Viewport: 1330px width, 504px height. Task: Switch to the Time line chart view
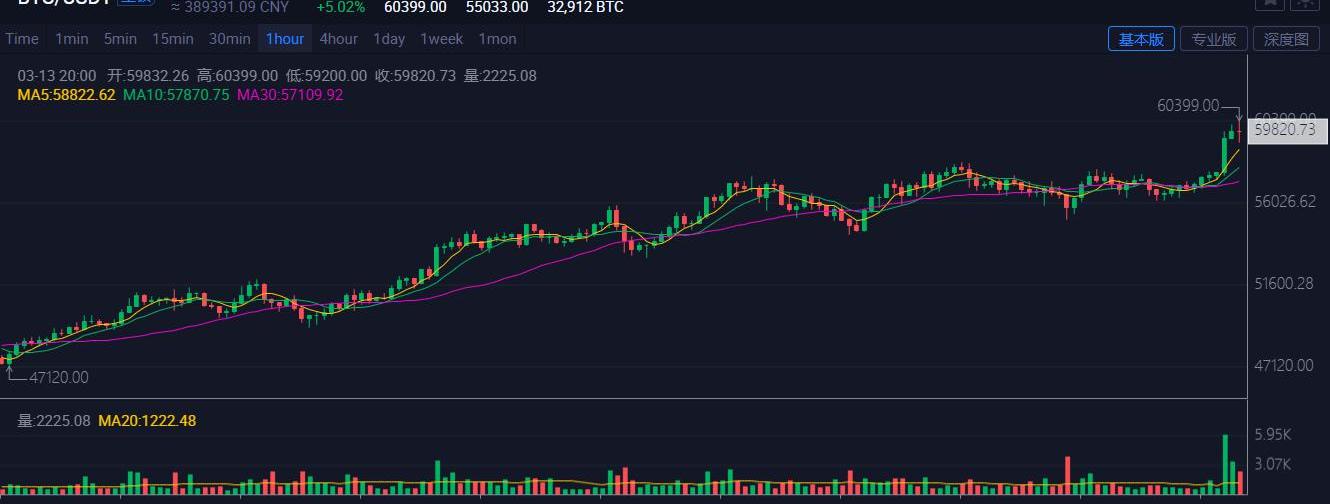21,39
